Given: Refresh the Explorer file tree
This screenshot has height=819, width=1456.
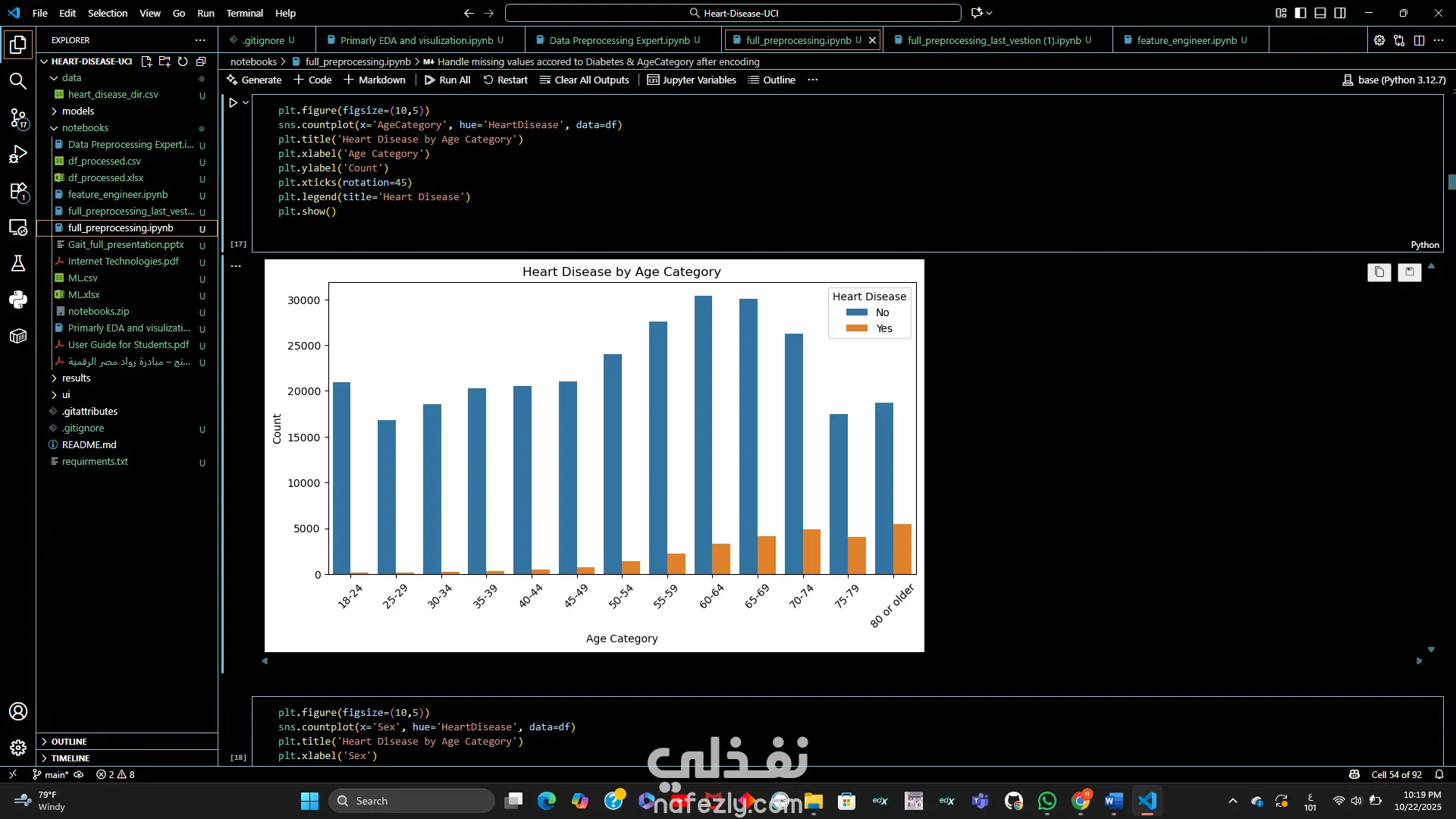Looking at the screenshot, I should tap(183, 61).
